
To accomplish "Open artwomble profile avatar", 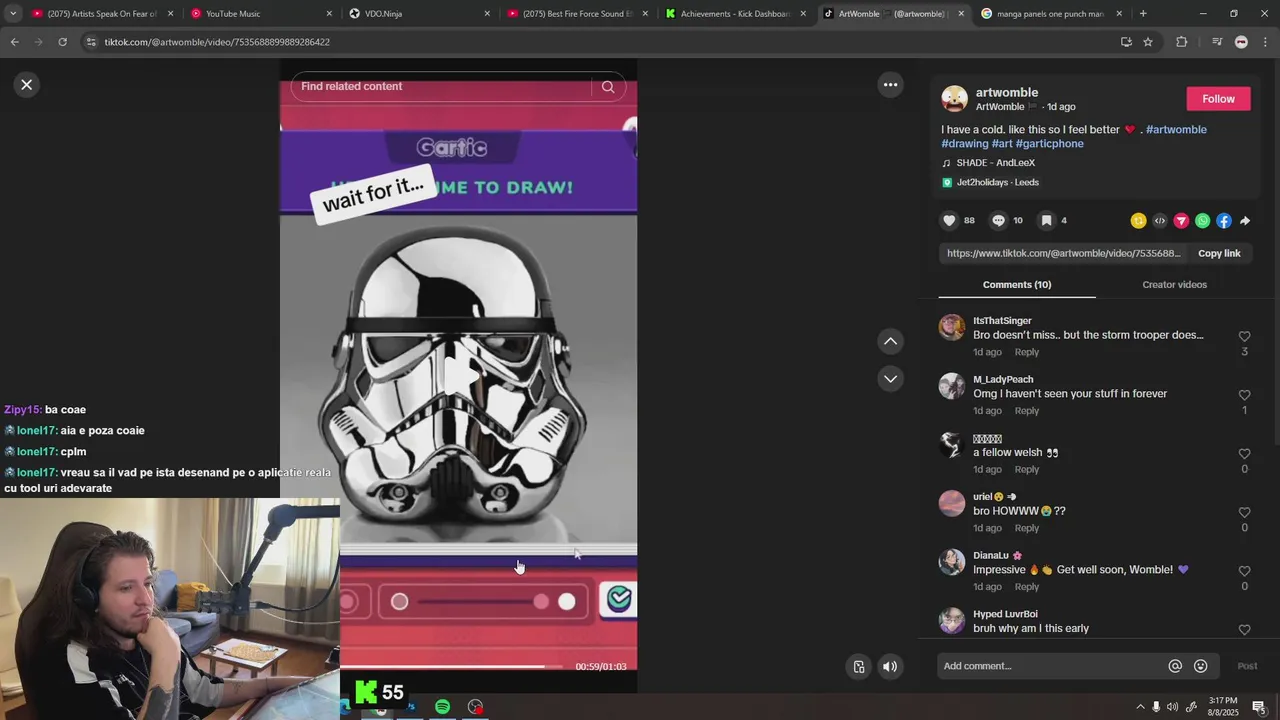I will (955, 99).
